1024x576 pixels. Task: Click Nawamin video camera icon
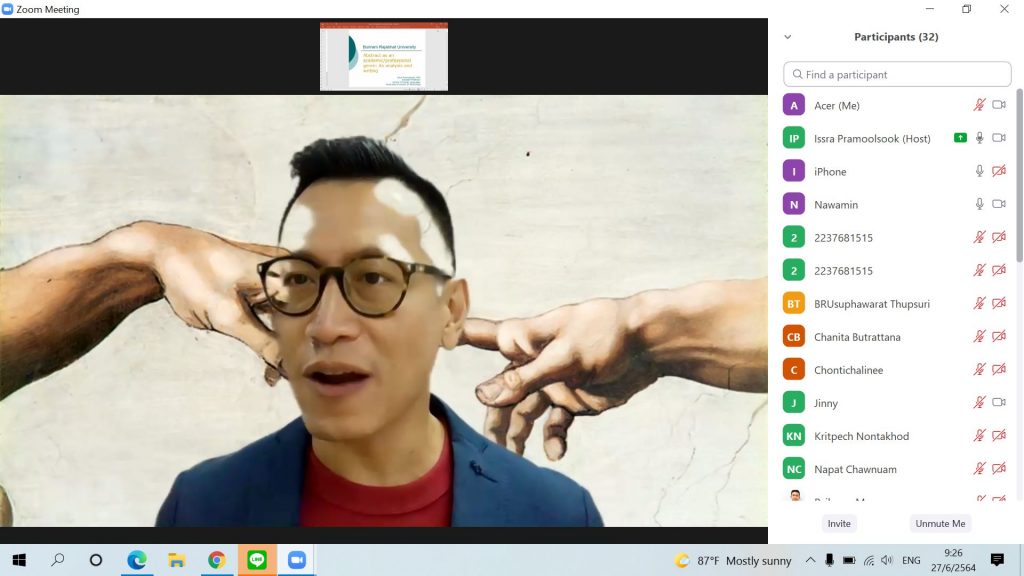(999, 204)
